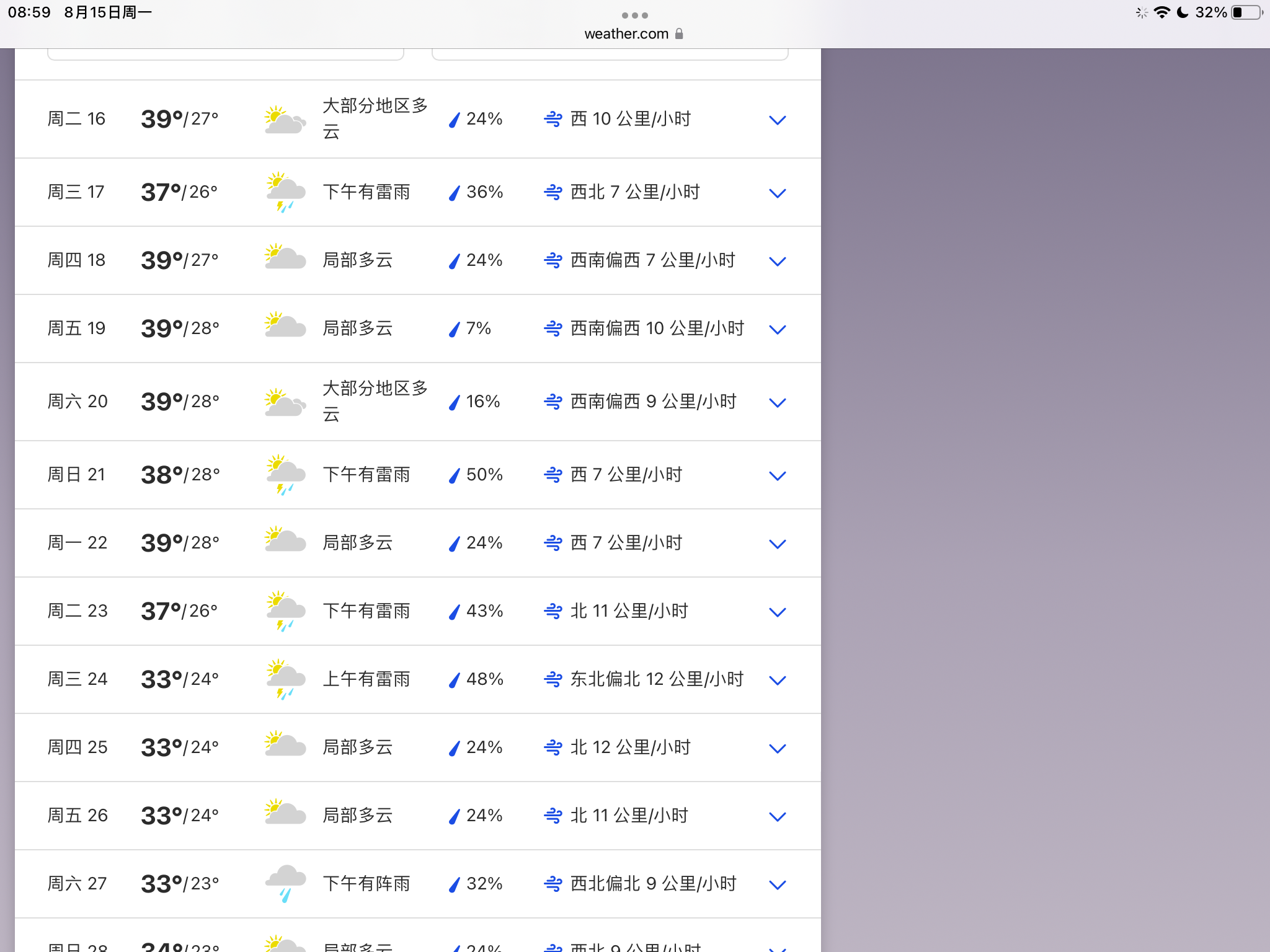This screenshot has width=1270, height=952.
Task: Click the battery icon in status bar
Action: point(1247,12)
